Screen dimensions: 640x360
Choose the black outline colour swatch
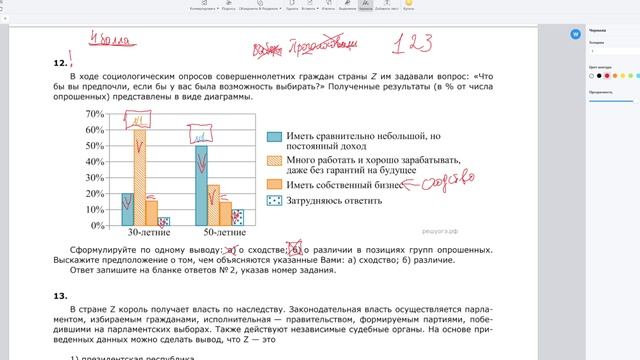599,76
